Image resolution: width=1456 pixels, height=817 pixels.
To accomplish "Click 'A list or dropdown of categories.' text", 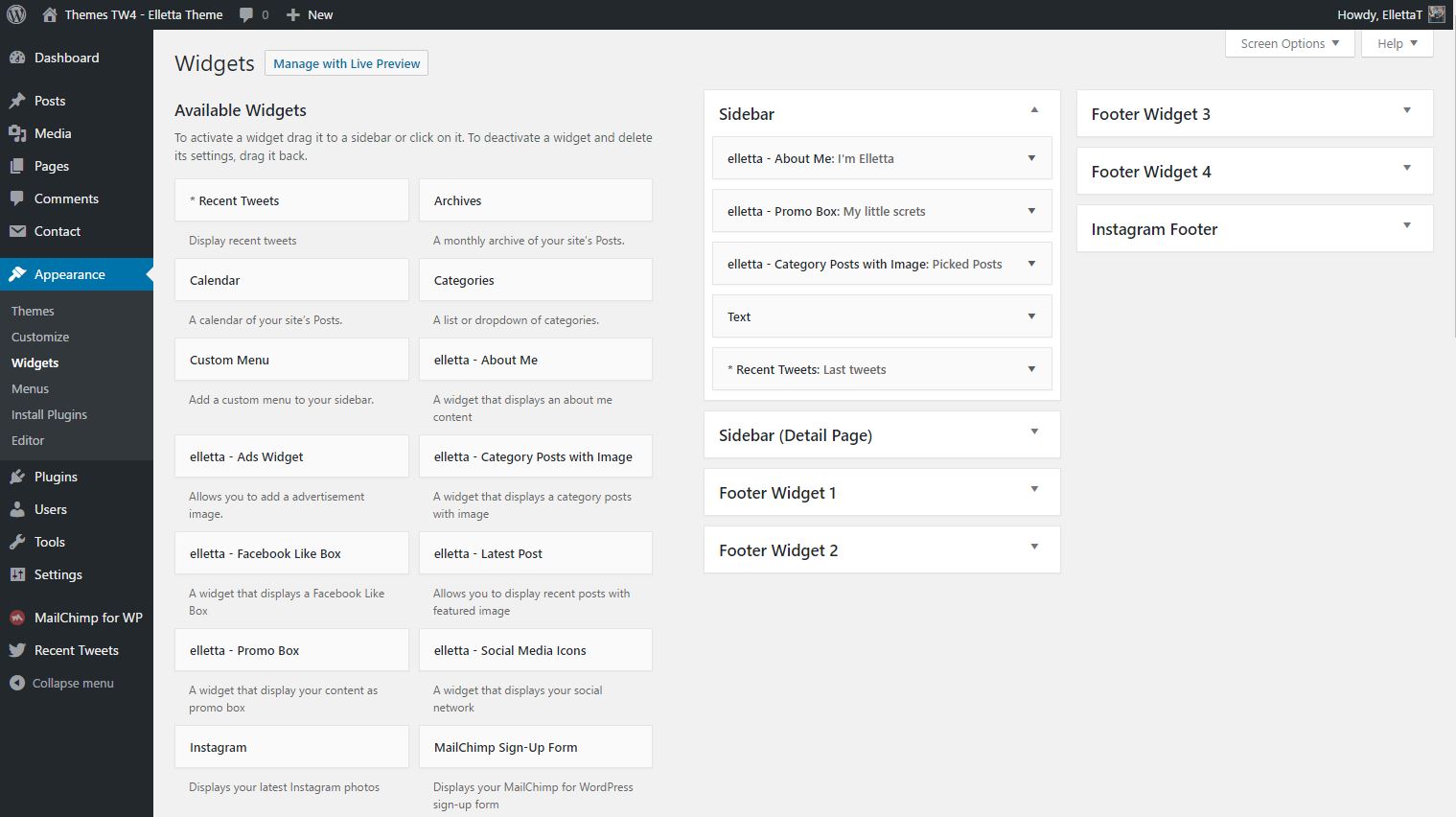I will (x=516, y=320).
